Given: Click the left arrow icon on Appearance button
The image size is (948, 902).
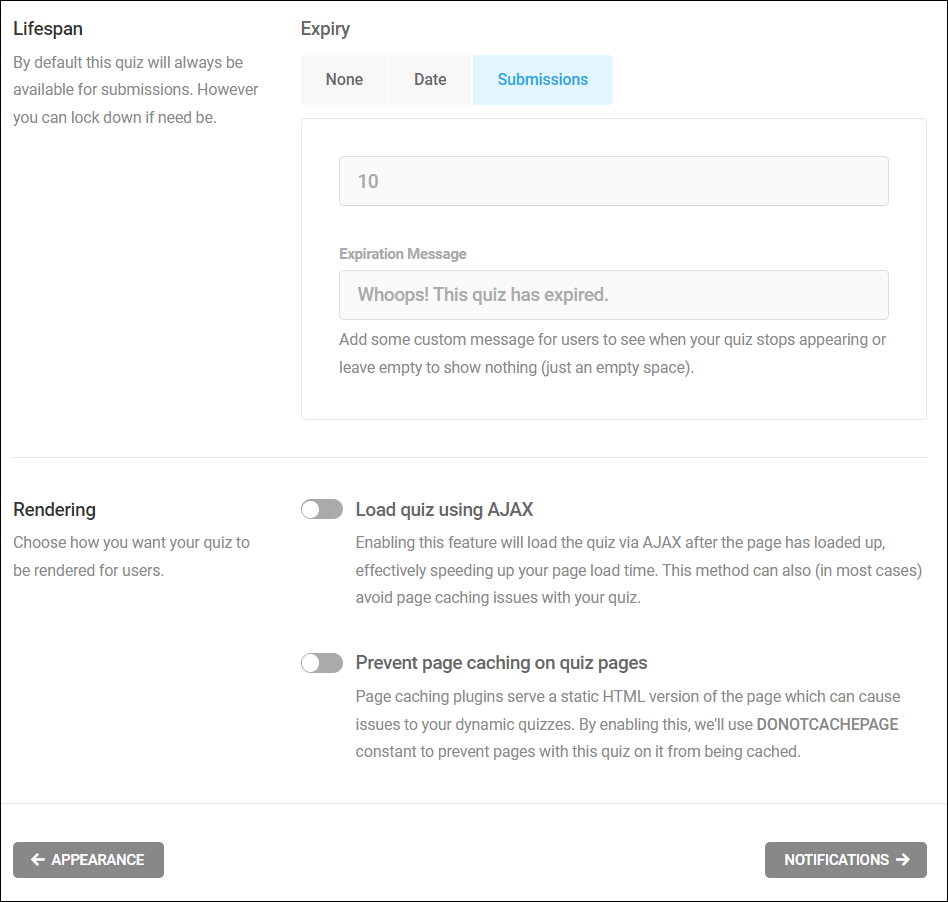Looking at the screenshot, I should pyautogui.click(x=37, y=860).
